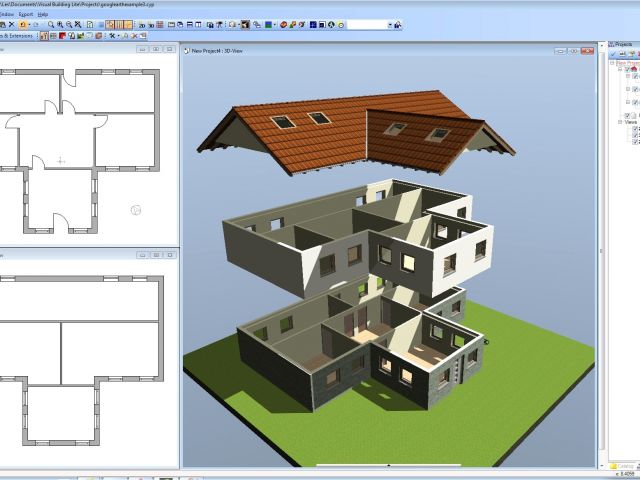Toggle the checkbox beside the red house icon

point(627,69)
